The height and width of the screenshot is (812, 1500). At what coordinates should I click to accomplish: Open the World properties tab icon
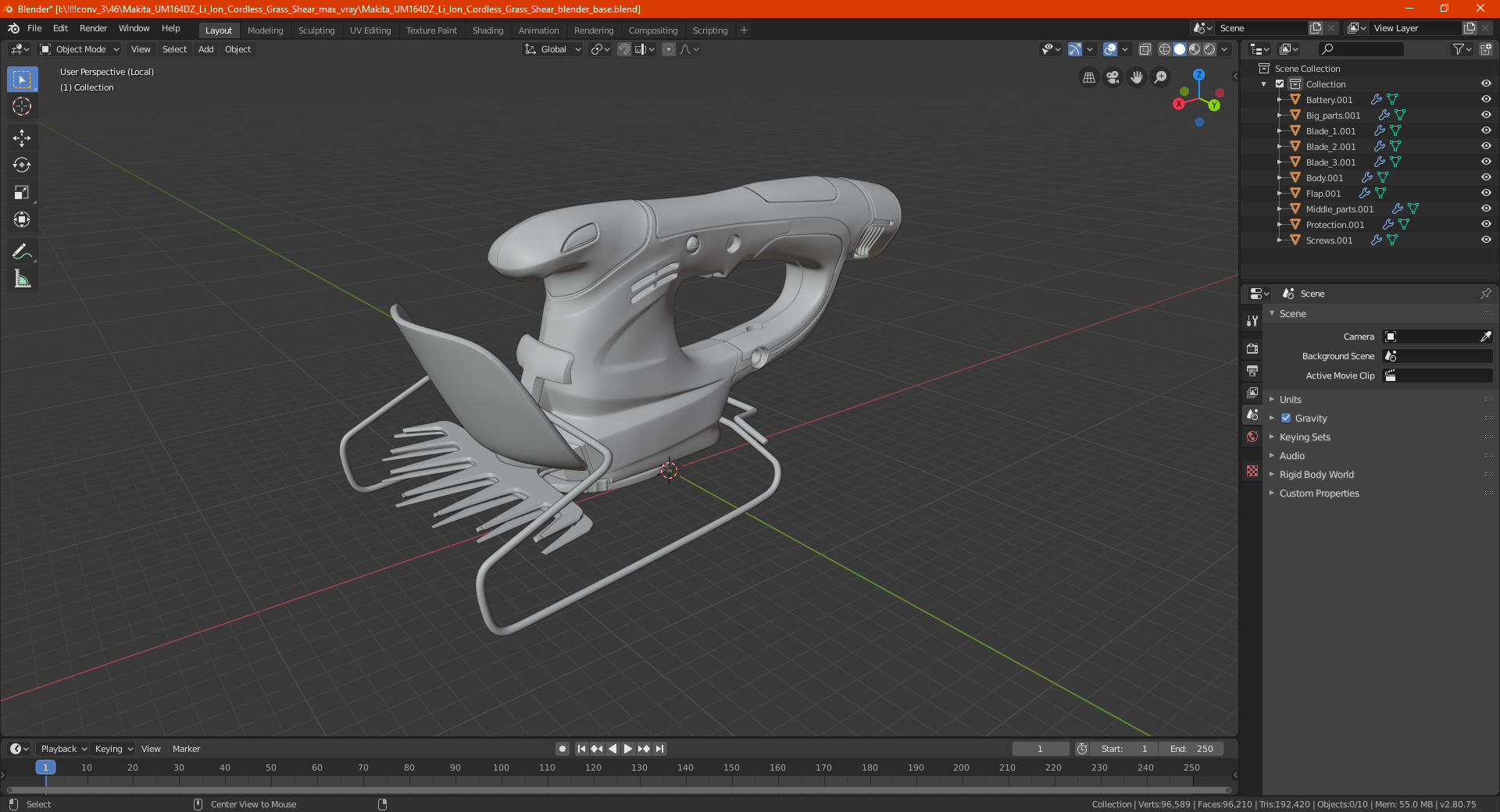1252,436
